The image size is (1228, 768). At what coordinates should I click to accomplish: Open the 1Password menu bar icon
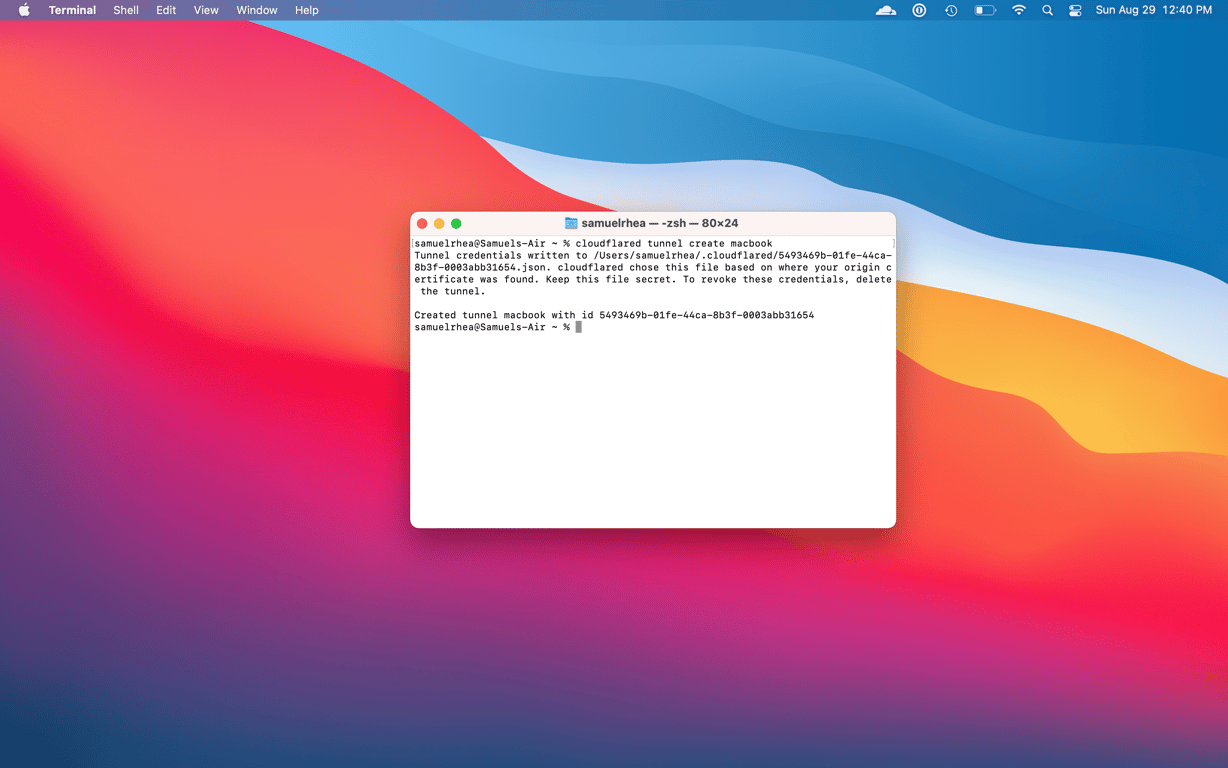pyautogui.click(x=919, y=10)
